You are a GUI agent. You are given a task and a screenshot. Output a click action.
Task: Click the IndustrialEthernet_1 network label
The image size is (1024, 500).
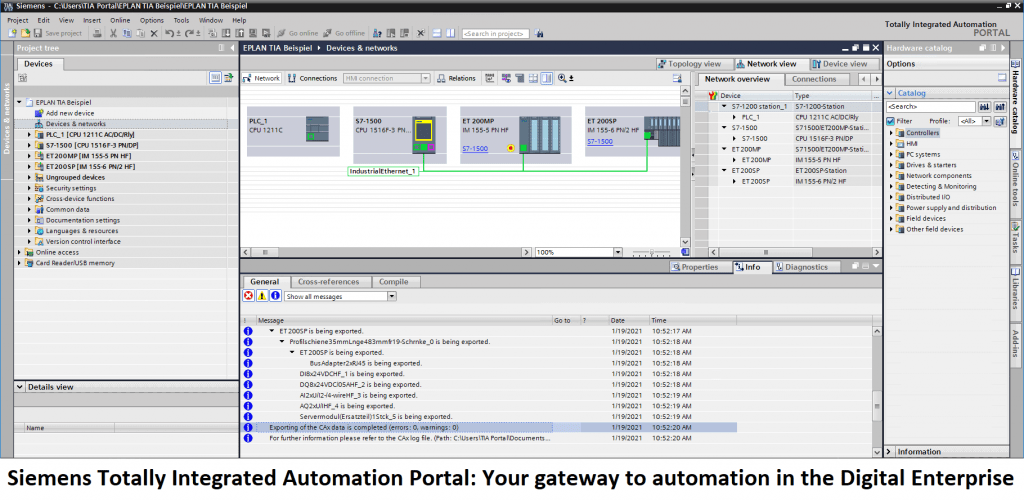[383, 171]
